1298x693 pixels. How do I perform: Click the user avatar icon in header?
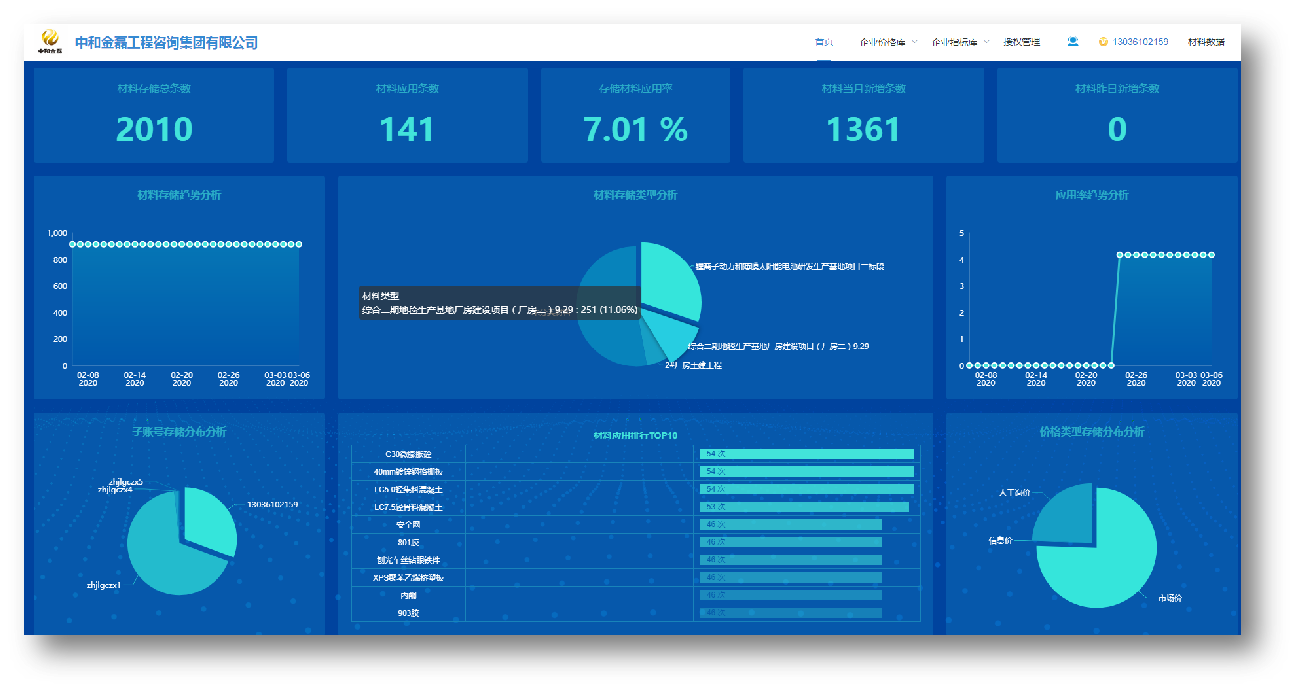[1073, 42]
